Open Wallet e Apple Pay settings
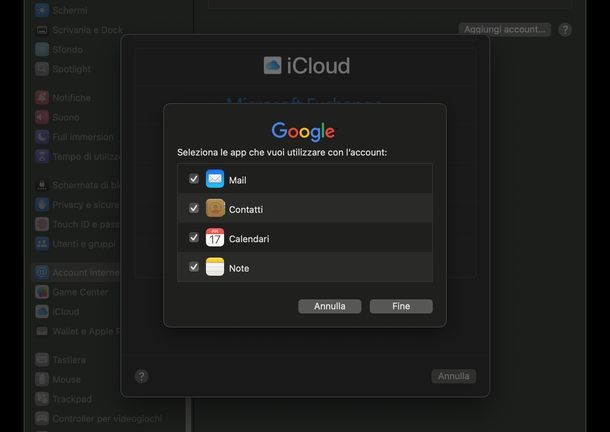Screen dimensions: 610x432 click(x=77, y=331)
